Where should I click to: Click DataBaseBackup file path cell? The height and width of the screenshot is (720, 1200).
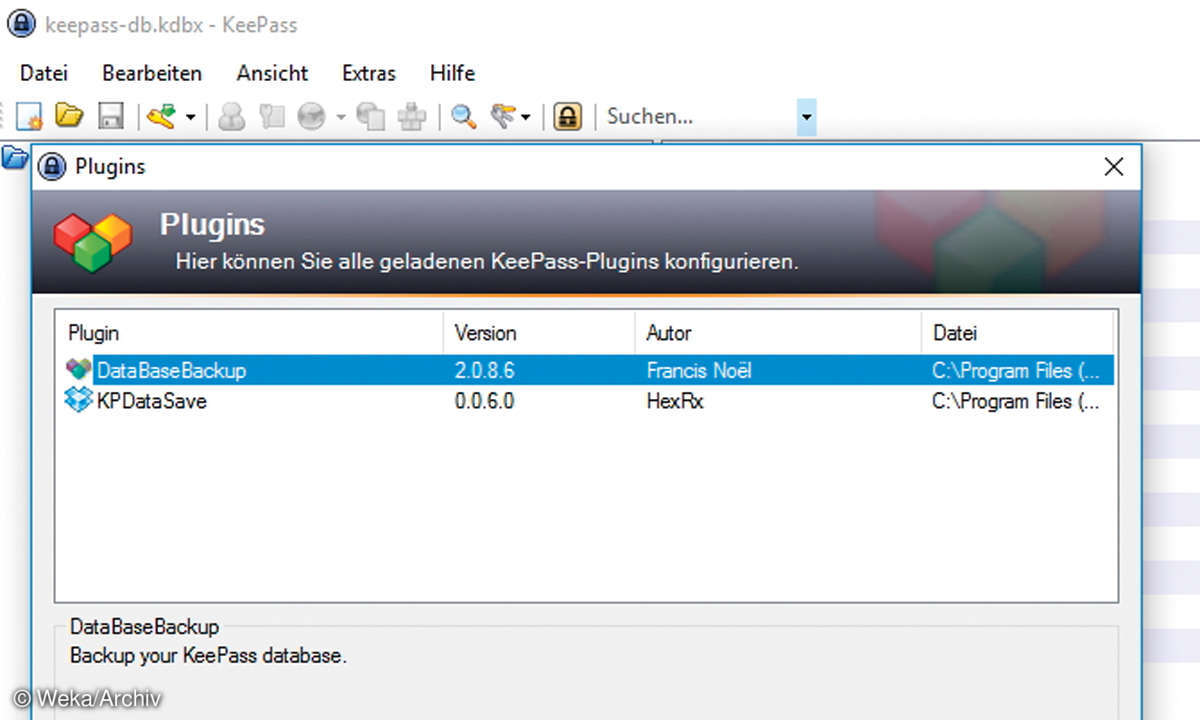tap(1016, 370)
